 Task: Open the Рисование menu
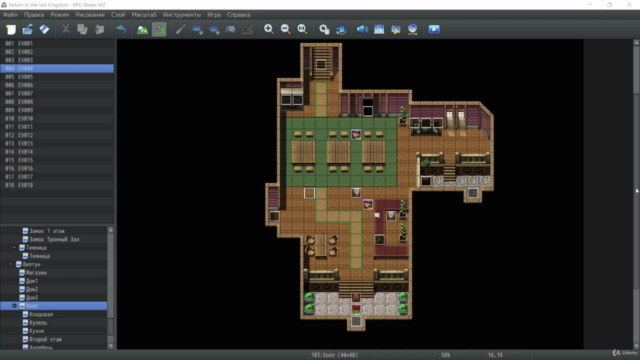coord(90,15)
